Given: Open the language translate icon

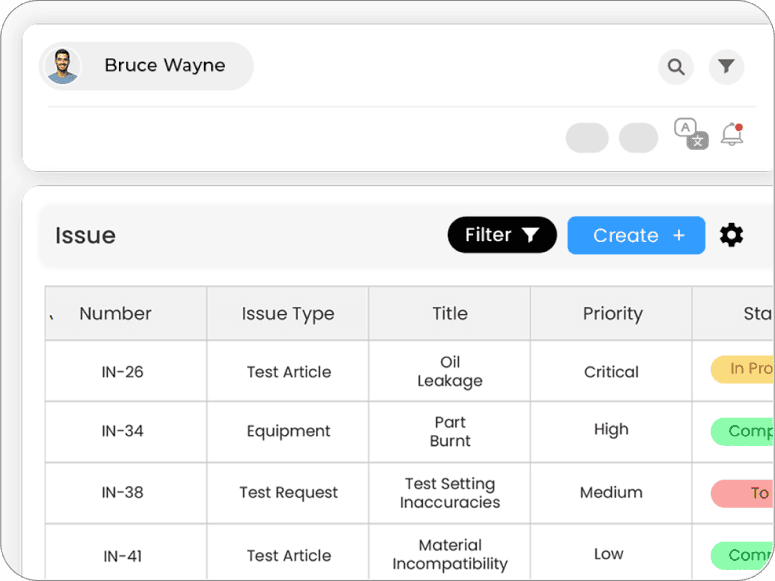Looking at the screenshot, I should click(x=691, y=134).
